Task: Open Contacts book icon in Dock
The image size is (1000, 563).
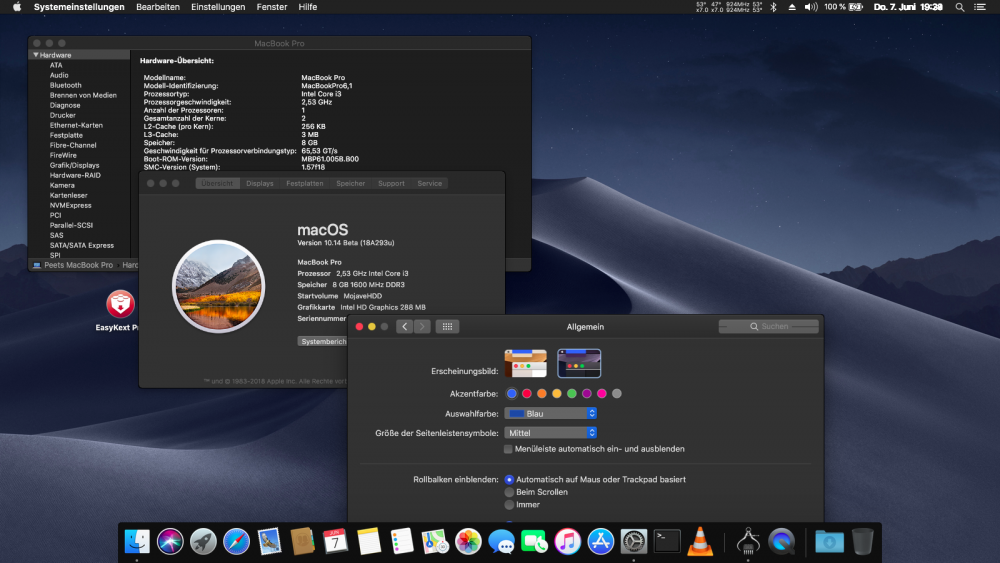Action: tap(302, 542)
